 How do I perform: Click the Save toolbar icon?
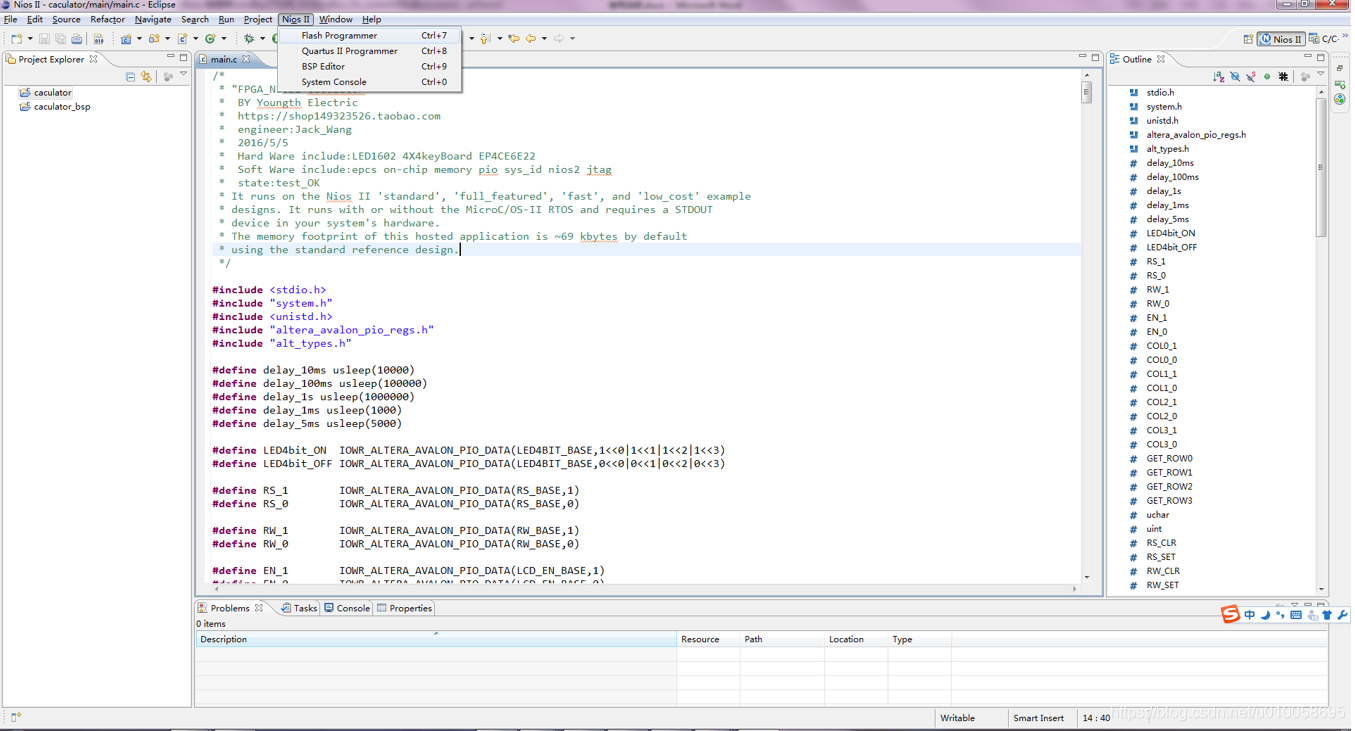[44, 39]
